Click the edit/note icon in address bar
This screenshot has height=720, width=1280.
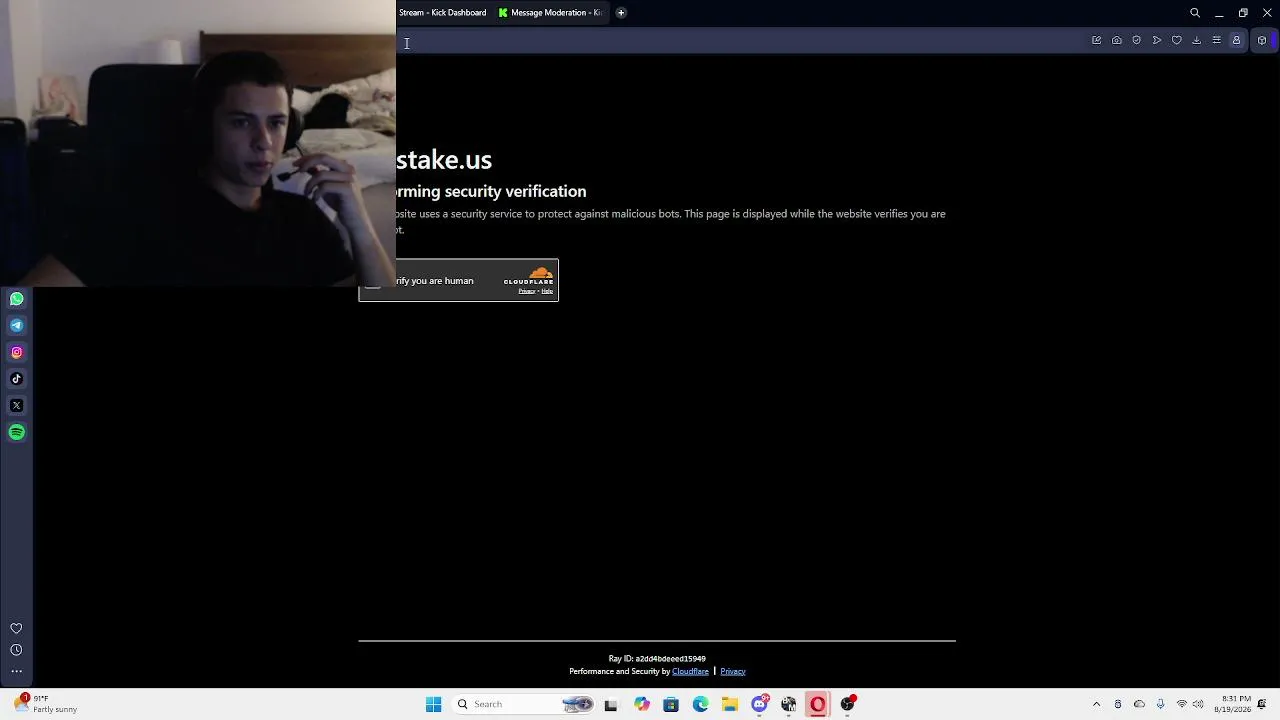[x=1097, y=40]
